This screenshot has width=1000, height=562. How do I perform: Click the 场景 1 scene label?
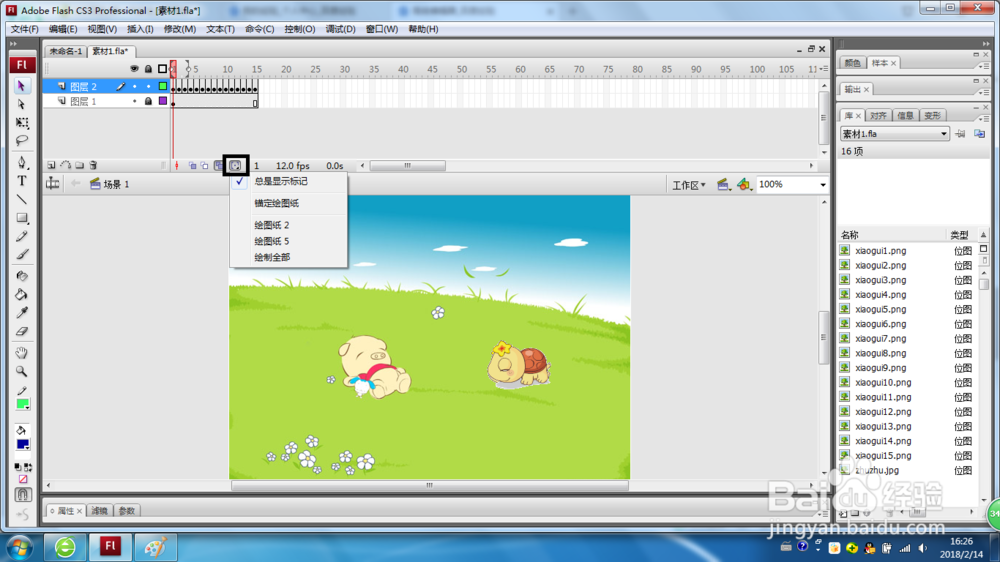[x=116, y=184]
